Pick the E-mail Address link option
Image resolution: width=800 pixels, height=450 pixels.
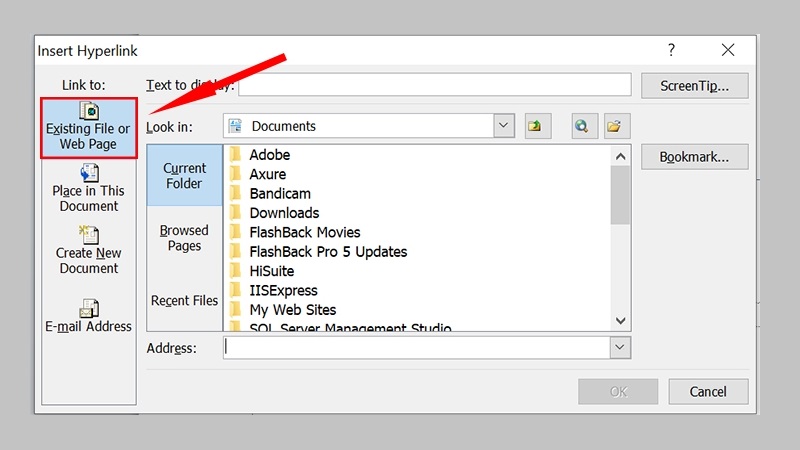point(88,316)
